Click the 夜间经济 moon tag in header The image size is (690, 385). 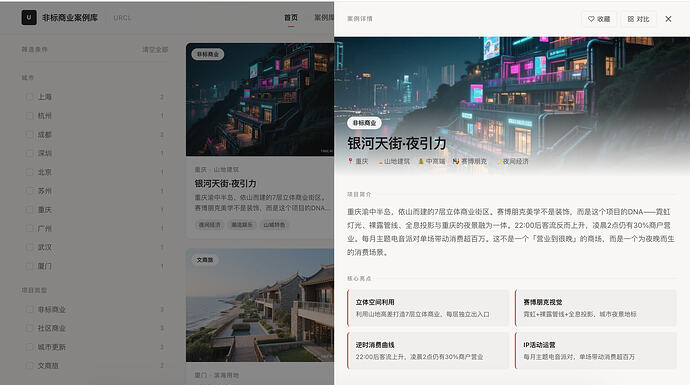click(512, 161)
